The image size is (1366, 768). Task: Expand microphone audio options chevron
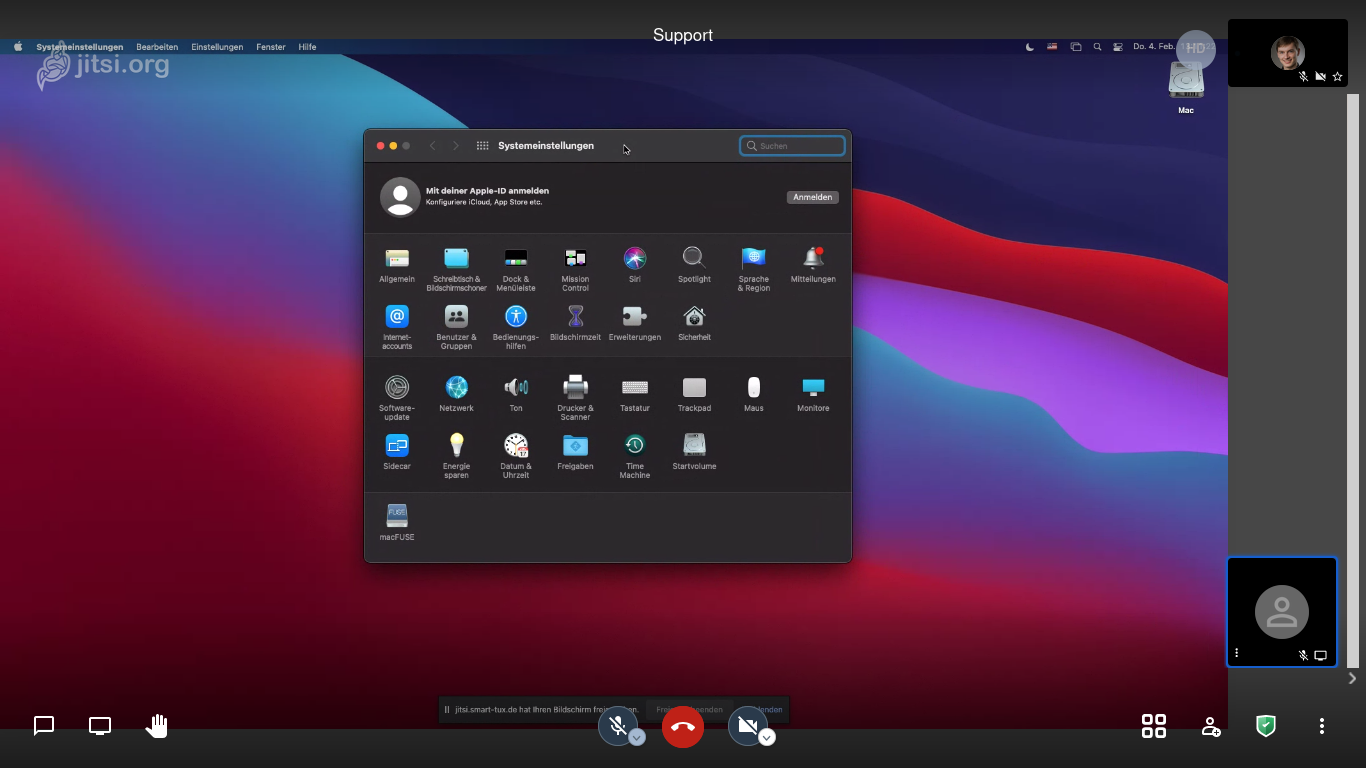(637, 737)
